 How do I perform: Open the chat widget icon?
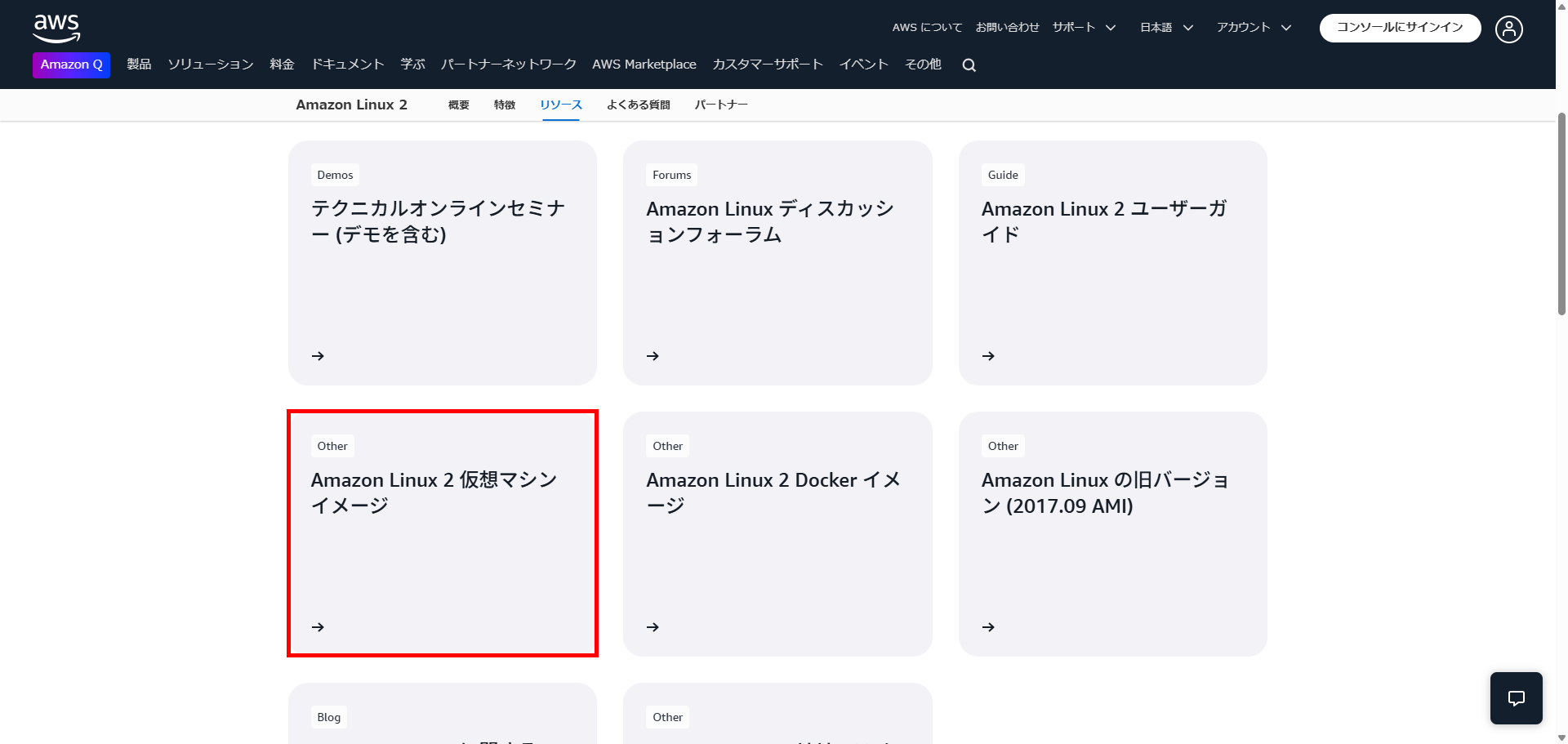(1517, 698)
